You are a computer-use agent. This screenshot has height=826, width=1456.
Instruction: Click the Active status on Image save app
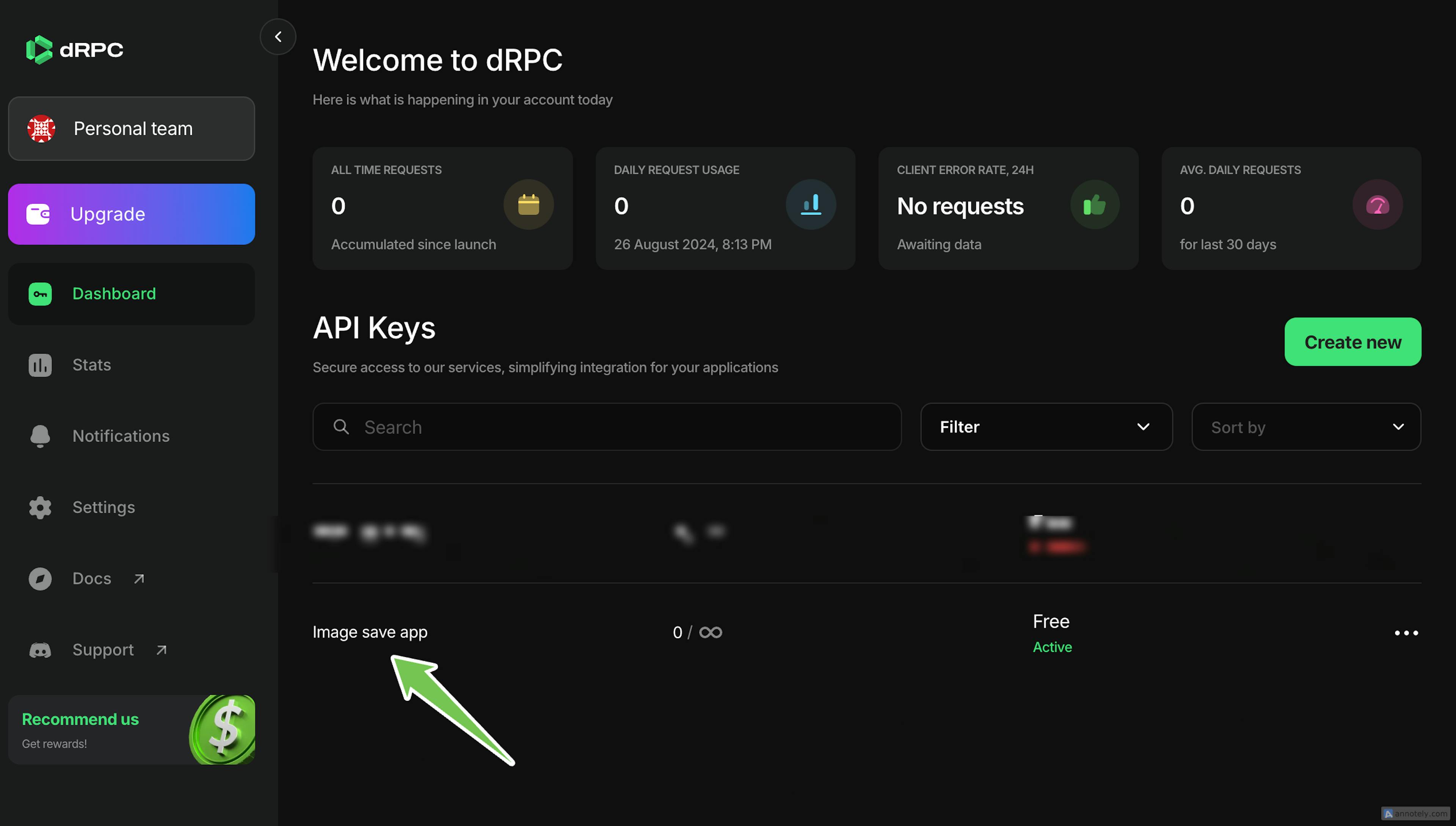[x=1052, y=646]
